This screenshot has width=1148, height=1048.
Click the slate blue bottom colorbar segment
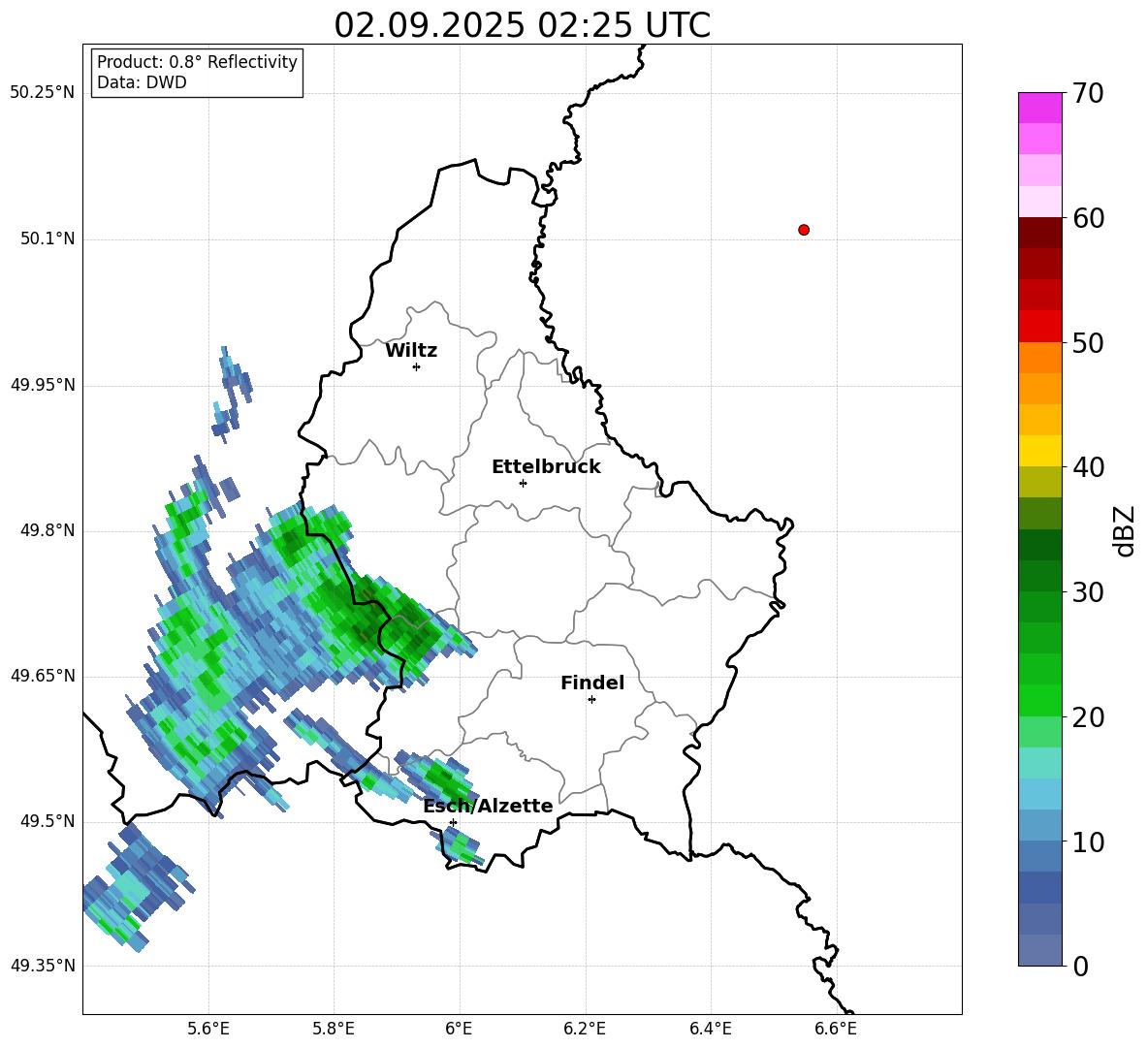(1039, 950)
